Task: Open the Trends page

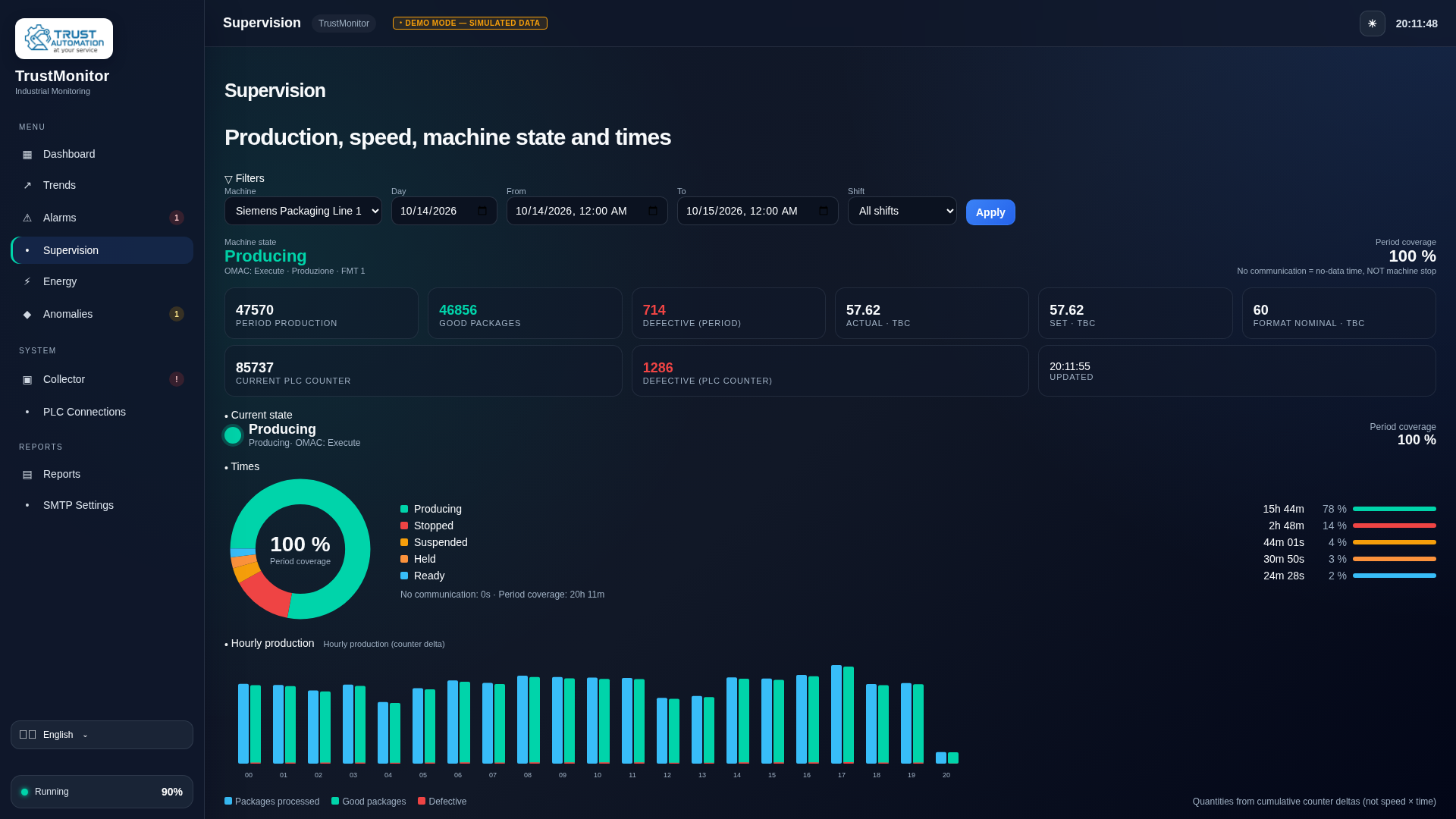Action: click(102, 186)
